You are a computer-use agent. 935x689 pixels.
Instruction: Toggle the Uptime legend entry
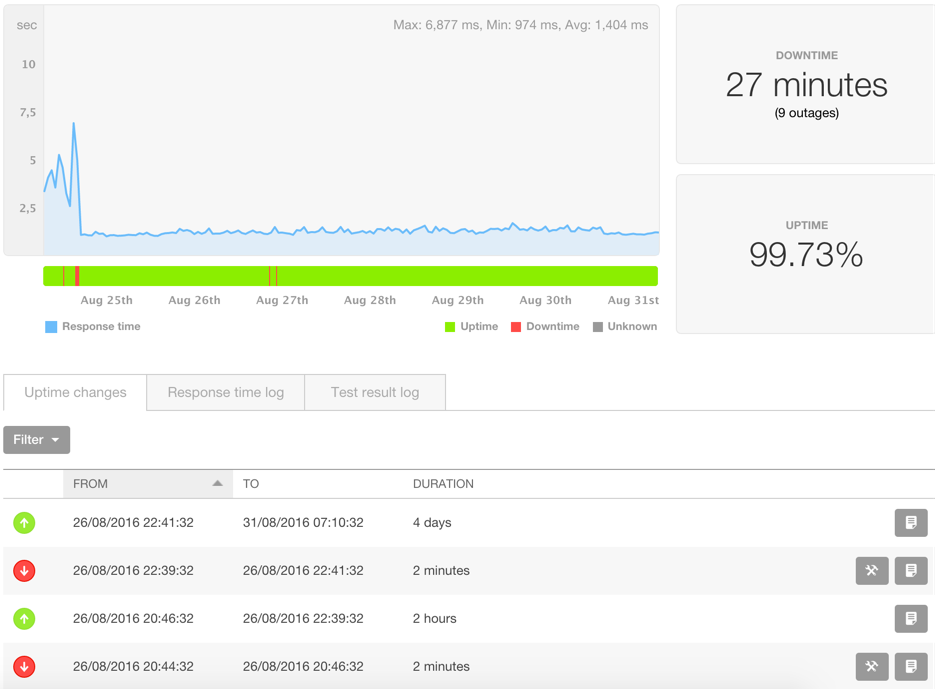(472, 326)
